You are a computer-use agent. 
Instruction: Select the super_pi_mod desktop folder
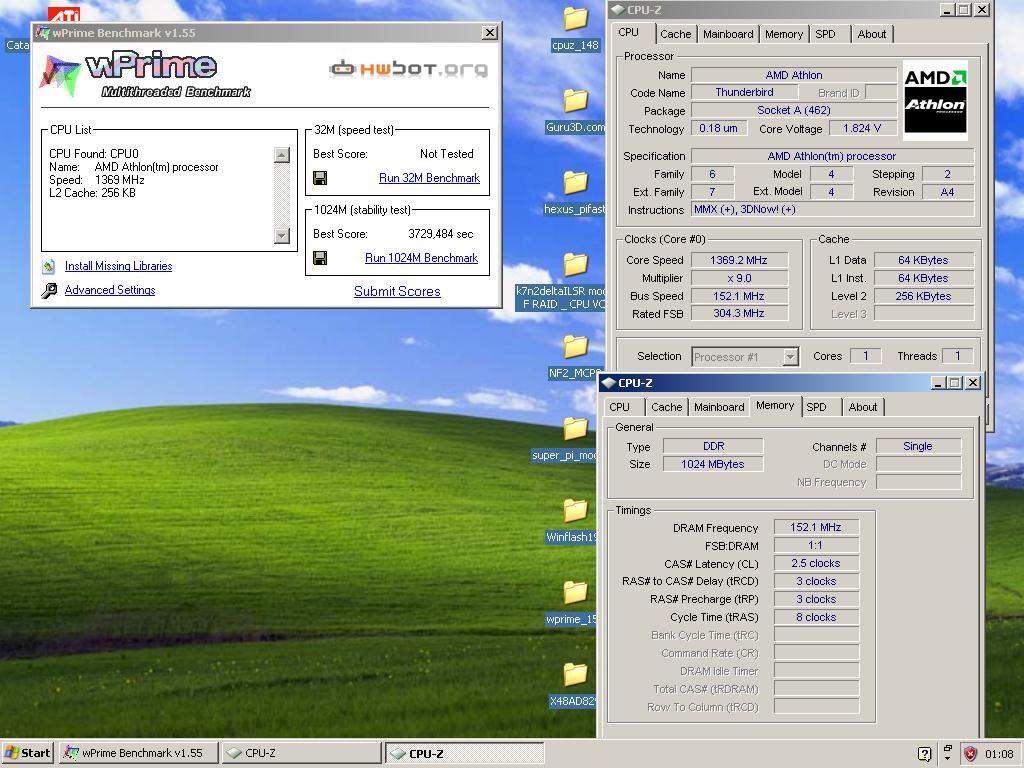coord(568,439)
